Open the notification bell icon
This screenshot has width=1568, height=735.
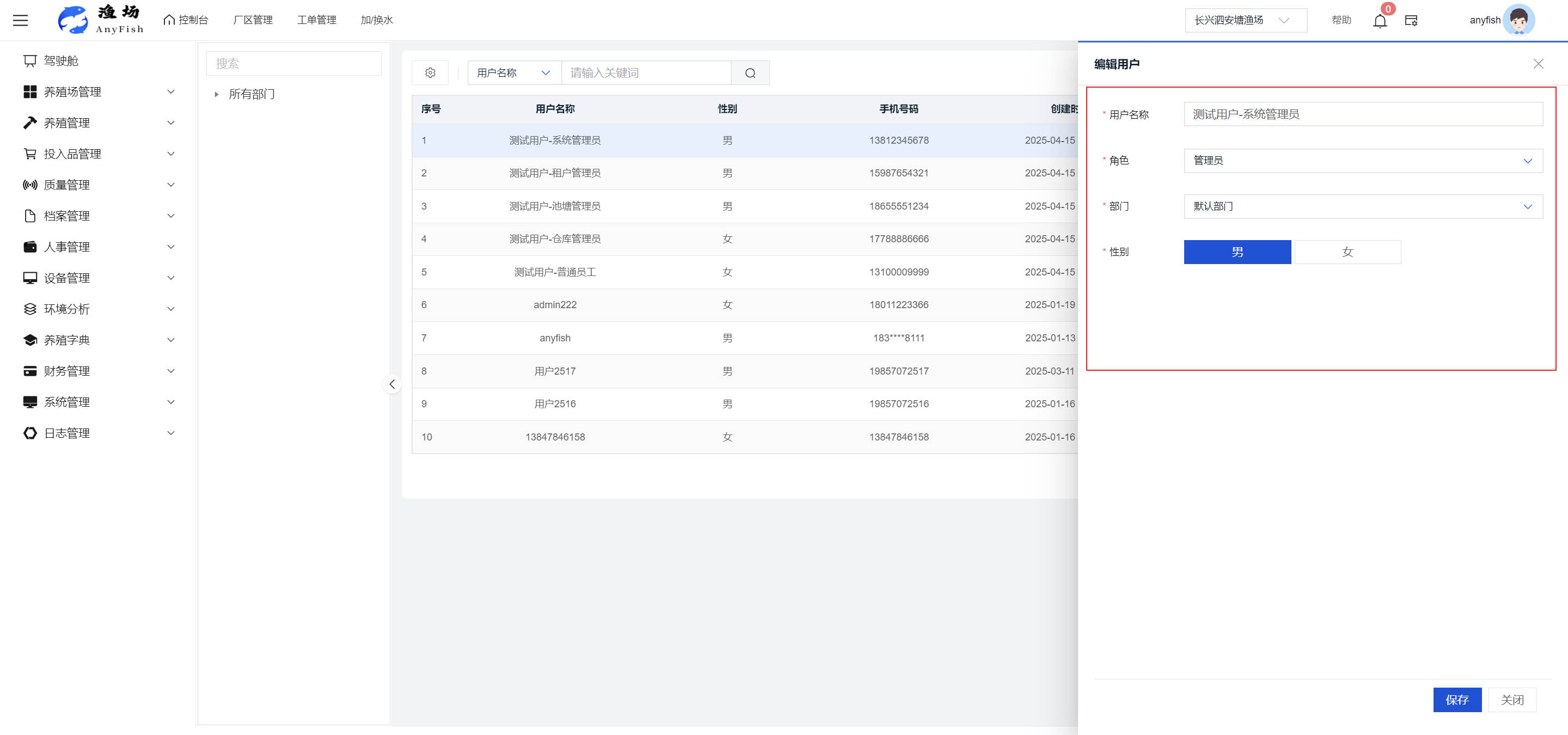click(x=1380, y=21)
